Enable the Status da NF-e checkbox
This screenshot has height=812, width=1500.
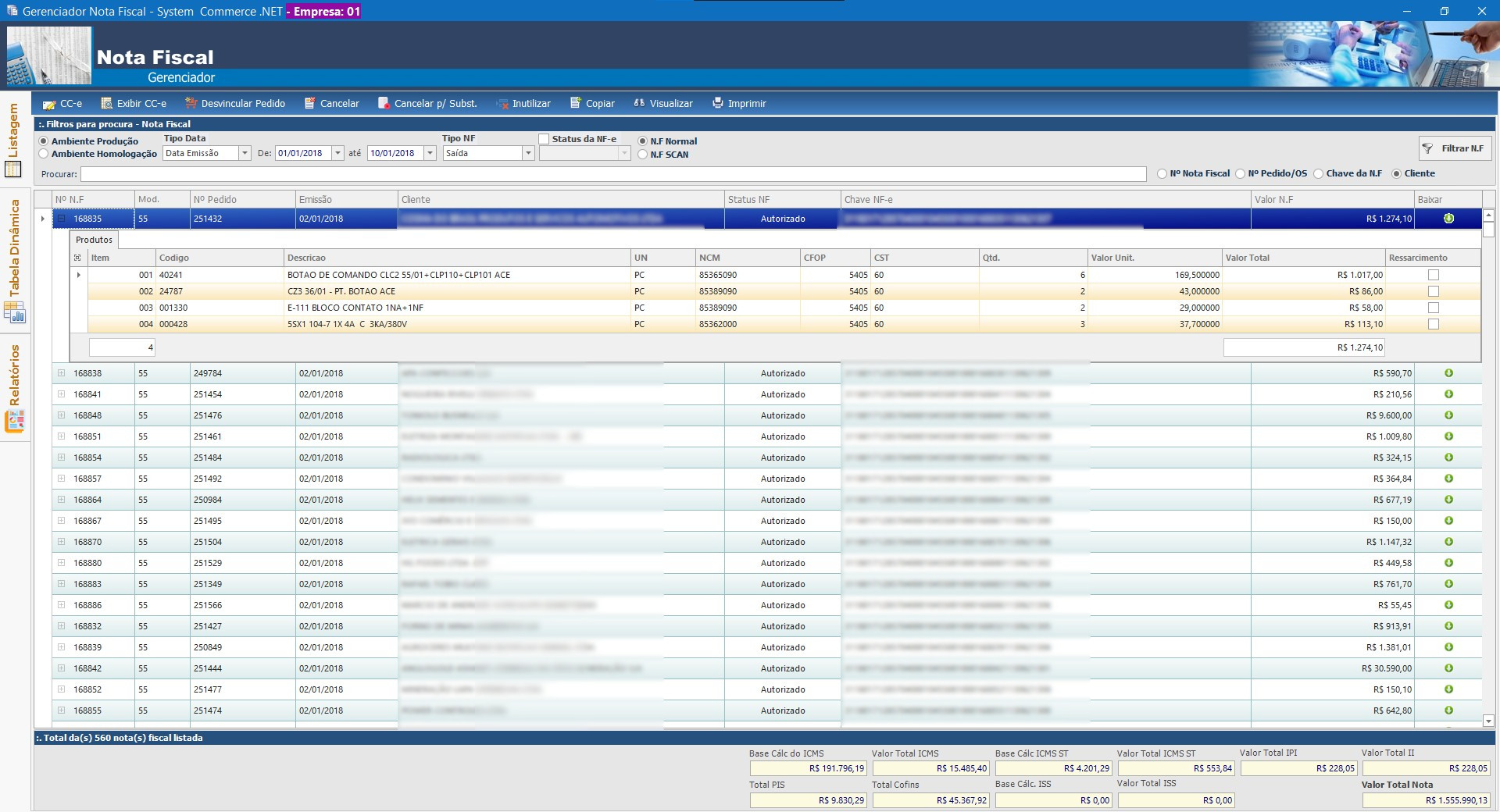click(544, 139)
